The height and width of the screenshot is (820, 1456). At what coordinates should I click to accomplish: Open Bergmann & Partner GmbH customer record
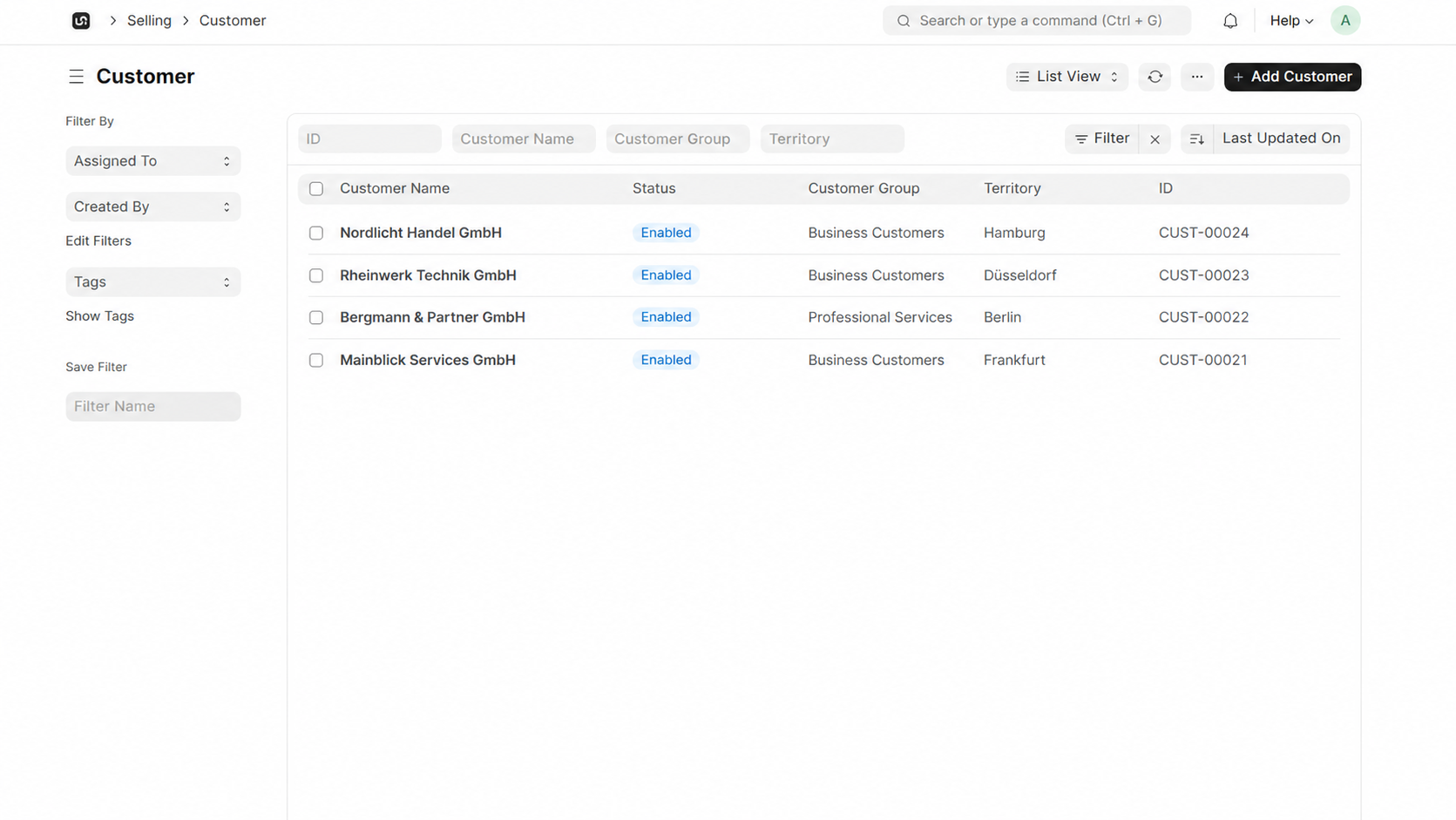[x=432, y=317]
